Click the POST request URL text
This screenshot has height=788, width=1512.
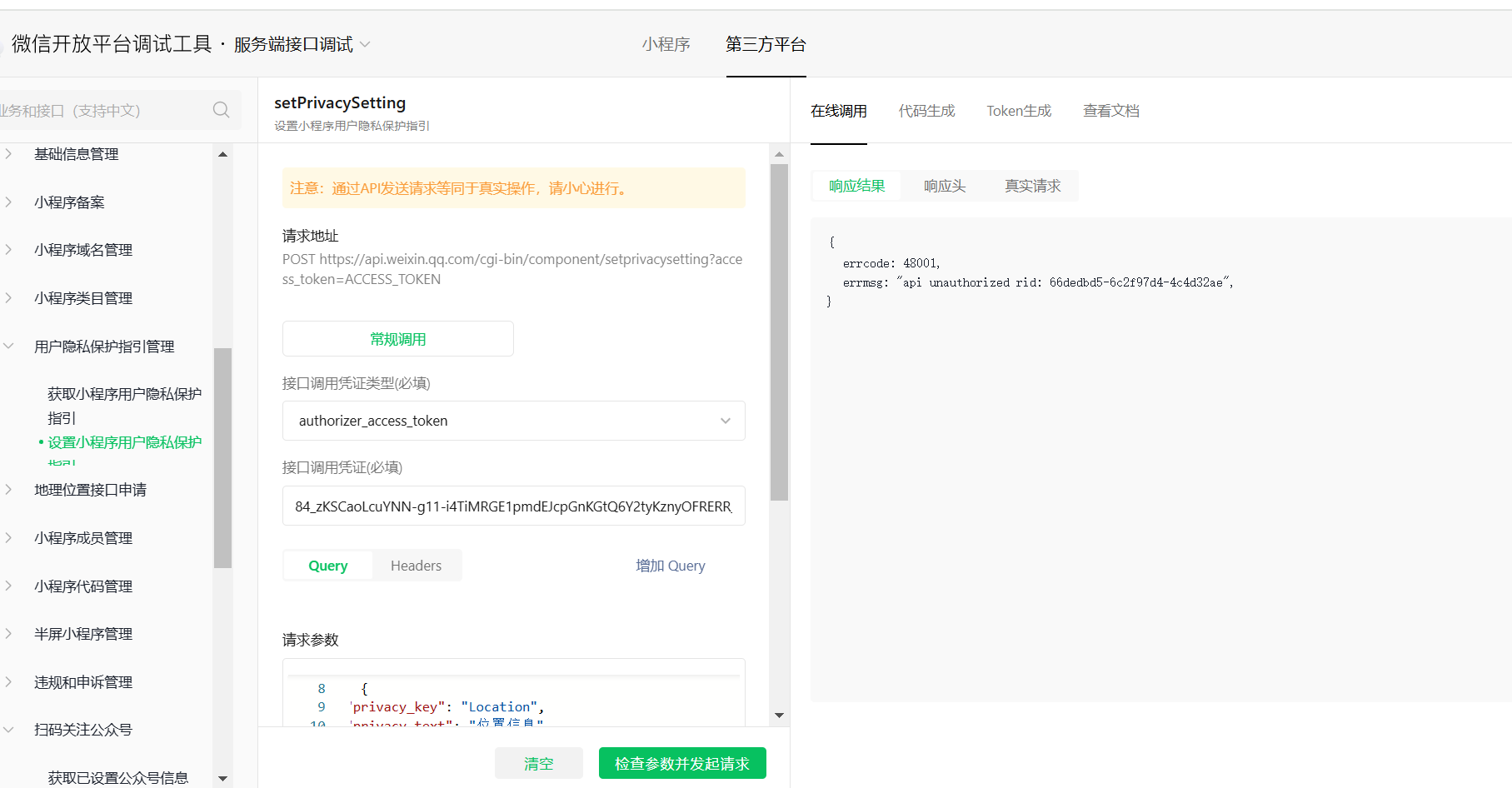512,269
